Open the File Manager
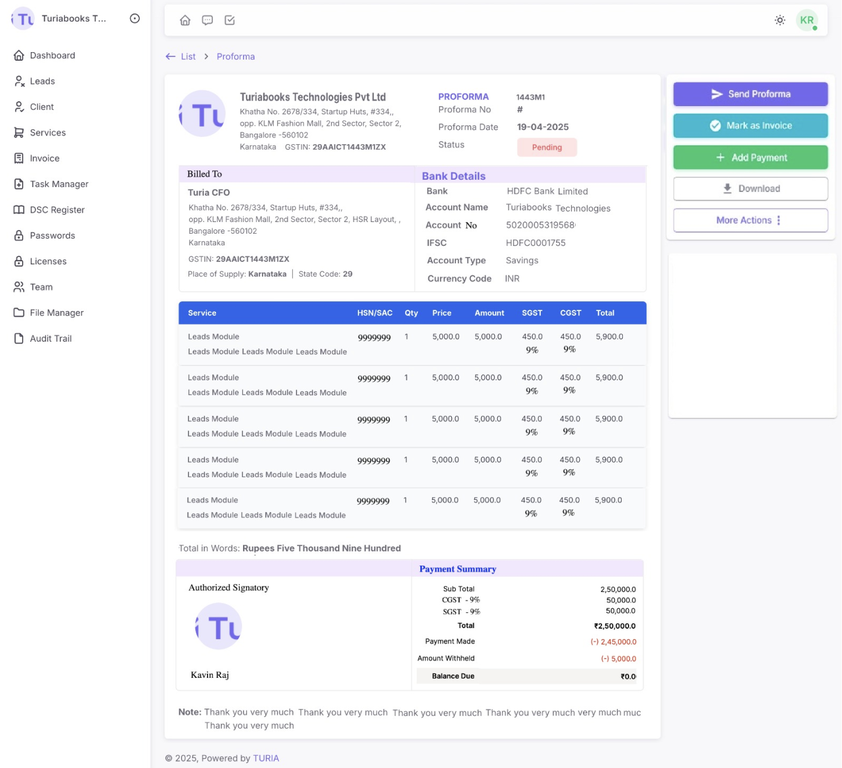 (x=56, y=312)
